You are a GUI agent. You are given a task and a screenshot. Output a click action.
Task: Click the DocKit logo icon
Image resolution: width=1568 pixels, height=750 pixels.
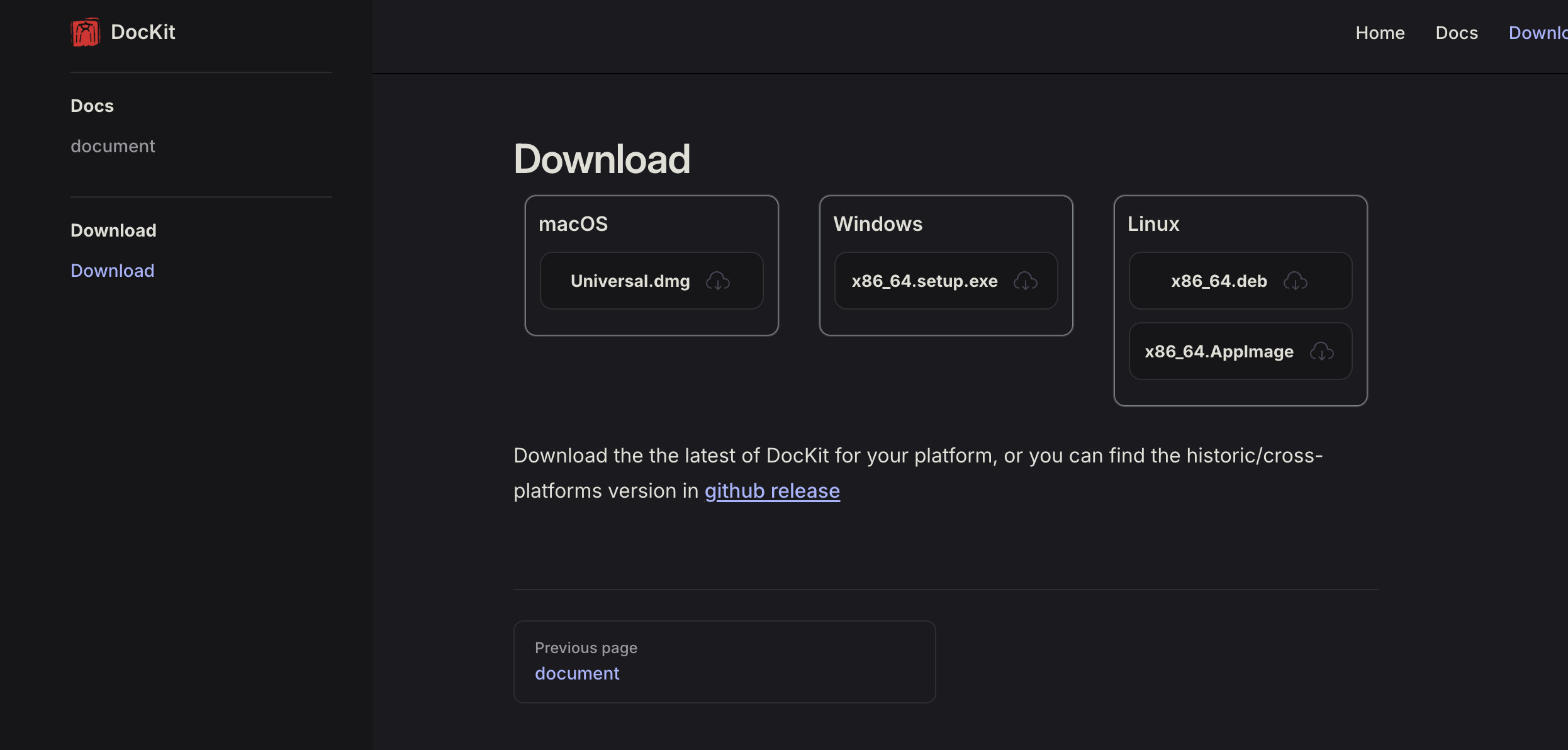click(x=86, y=31)
